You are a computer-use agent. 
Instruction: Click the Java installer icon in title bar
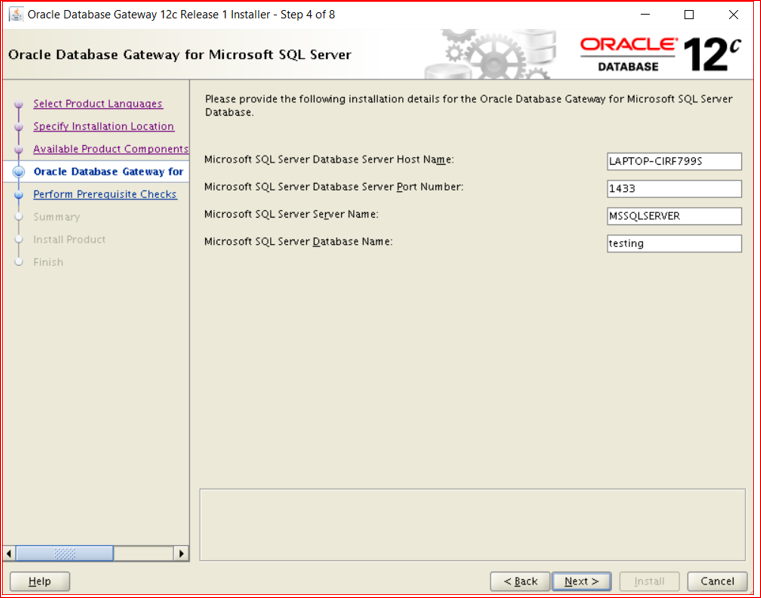16,14
